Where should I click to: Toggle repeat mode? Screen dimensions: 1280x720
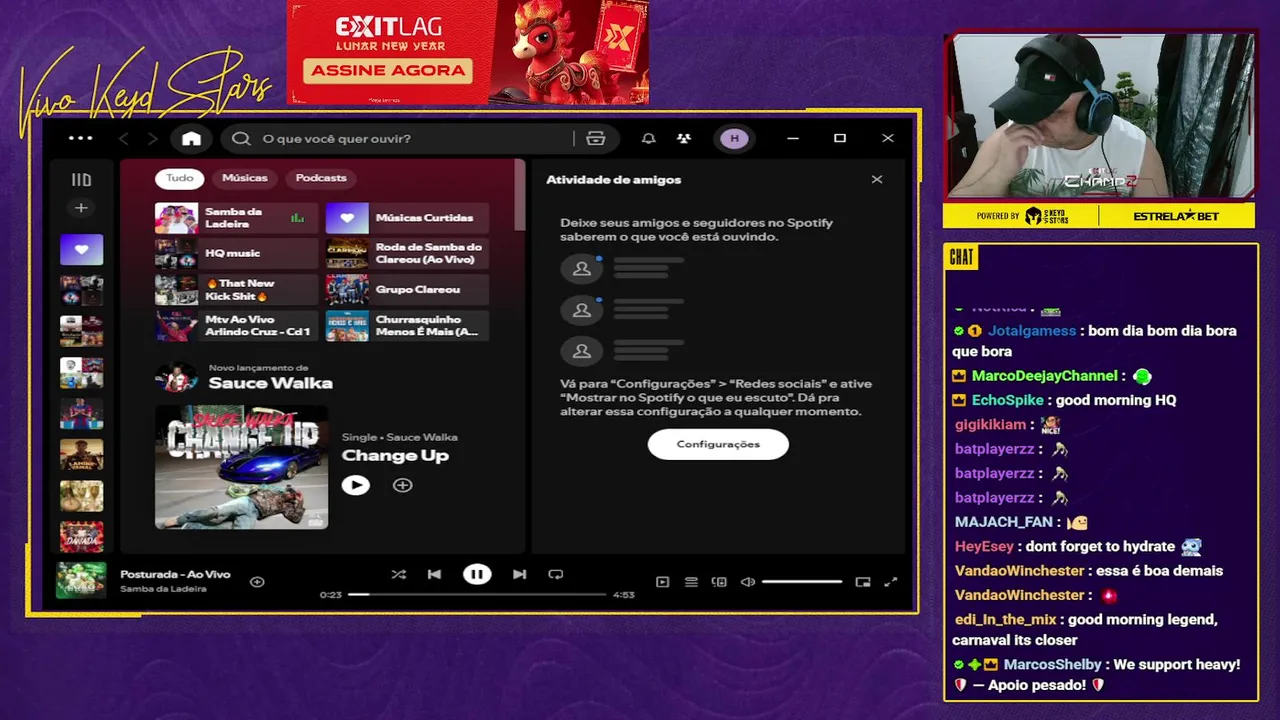[556, 574]
